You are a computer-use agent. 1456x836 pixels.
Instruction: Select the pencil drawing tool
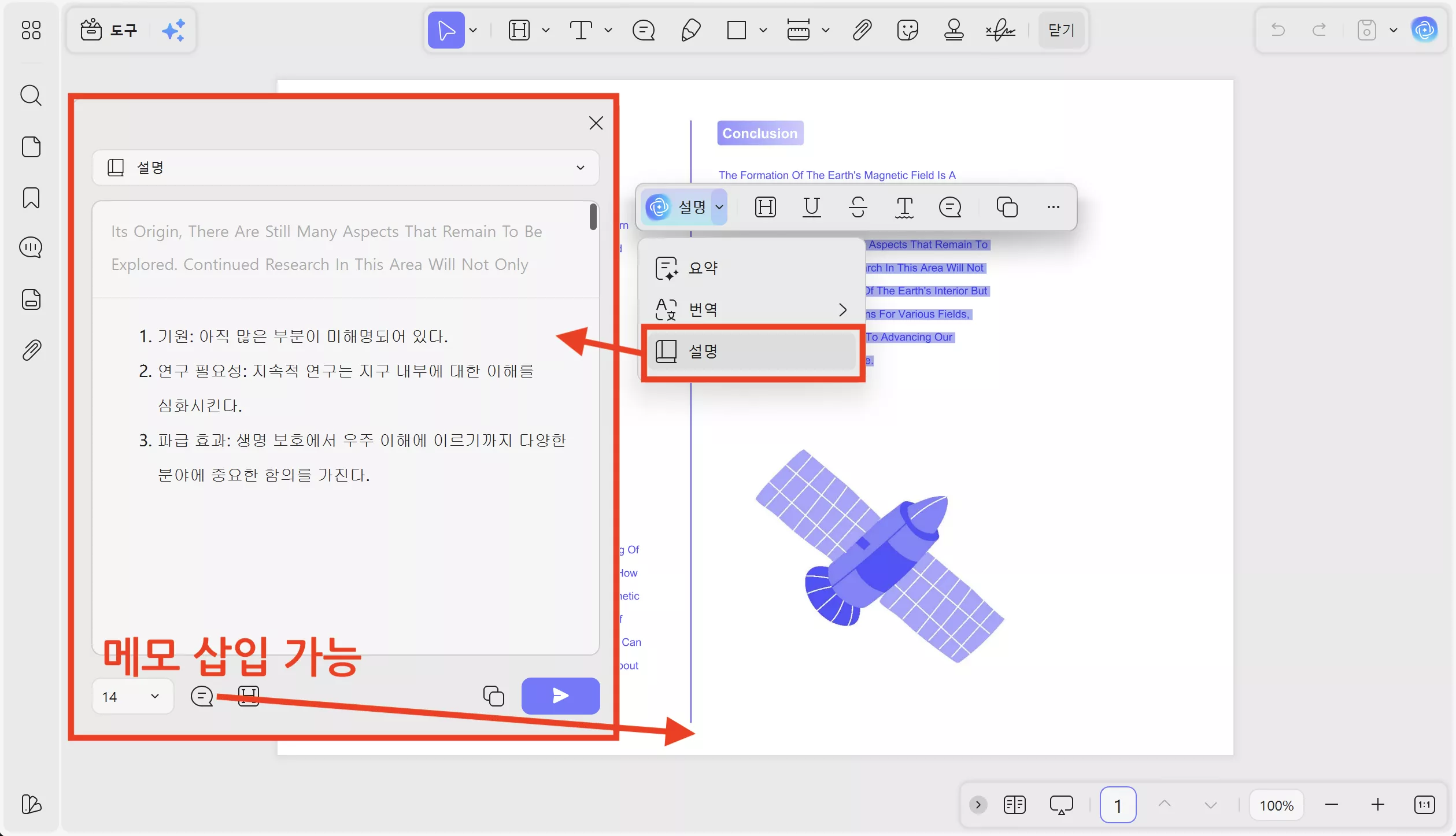coord(690,30)
